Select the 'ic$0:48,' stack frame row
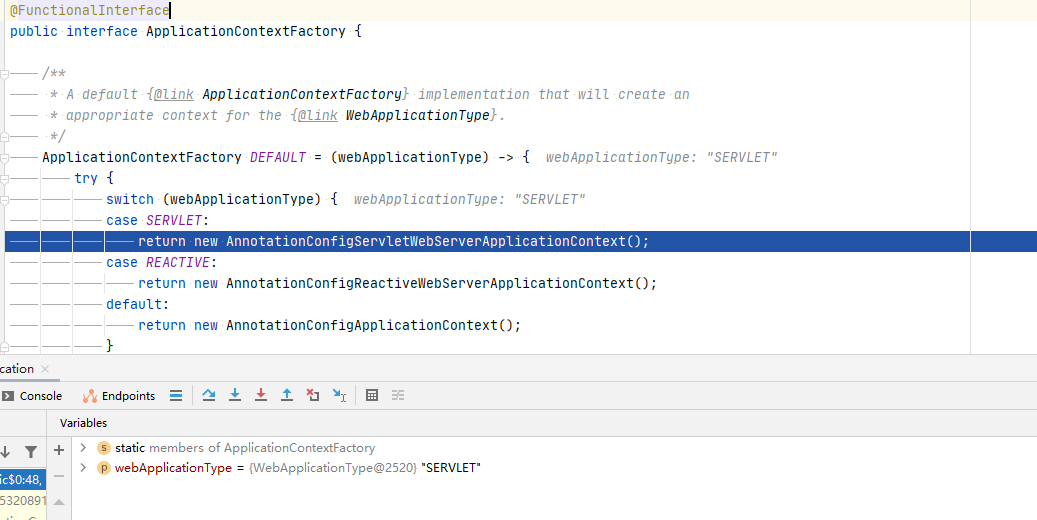This screenshot has width=1037, height=520. [x=22, y=480]
